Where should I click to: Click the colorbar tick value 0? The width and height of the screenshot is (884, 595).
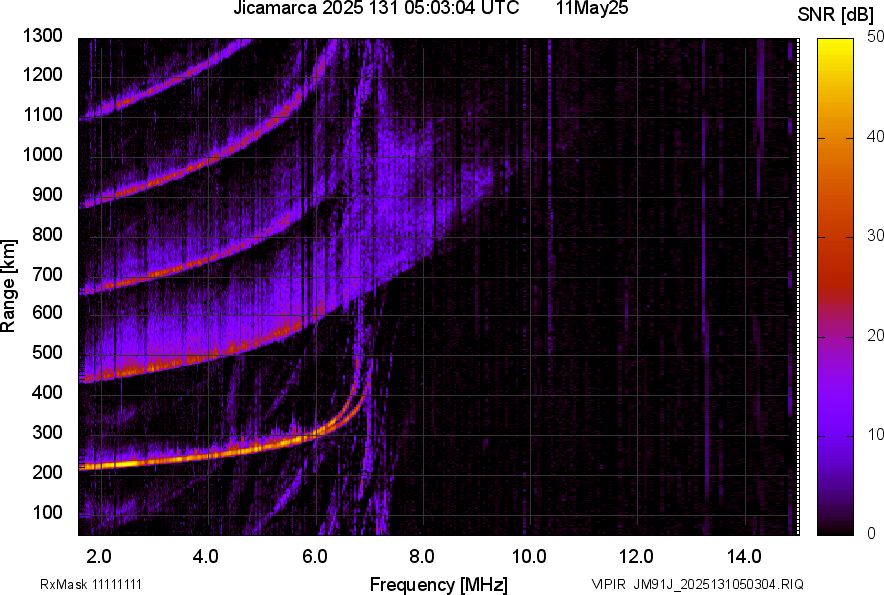871,533
